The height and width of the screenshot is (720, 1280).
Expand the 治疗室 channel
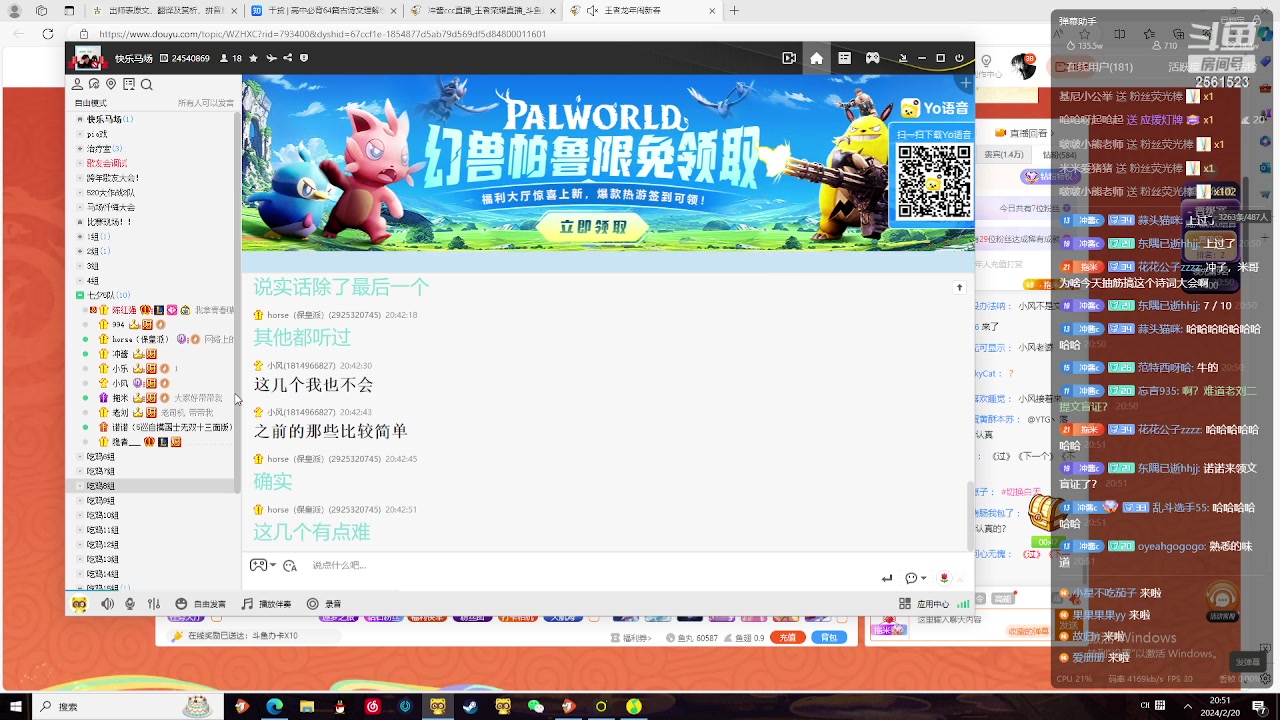(80, 149)
